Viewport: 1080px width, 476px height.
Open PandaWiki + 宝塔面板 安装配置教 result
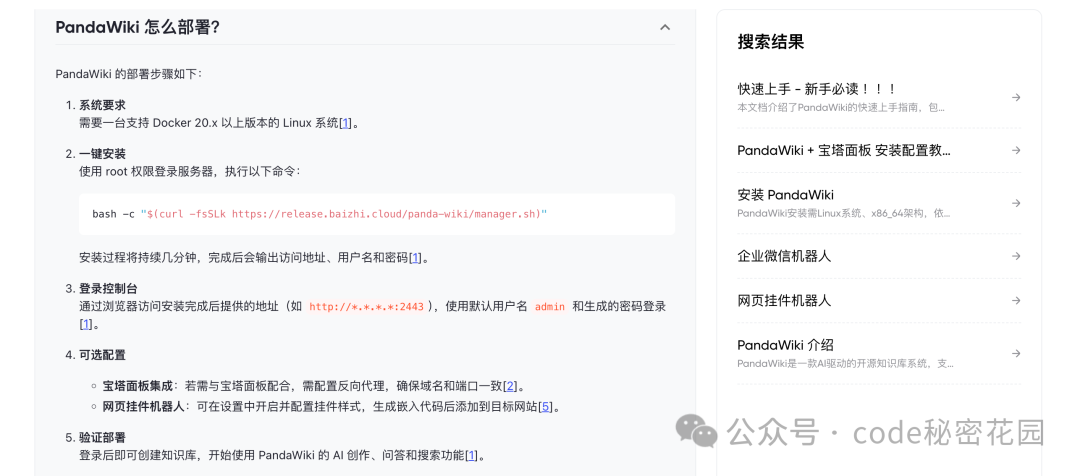(x=879, y=150)
